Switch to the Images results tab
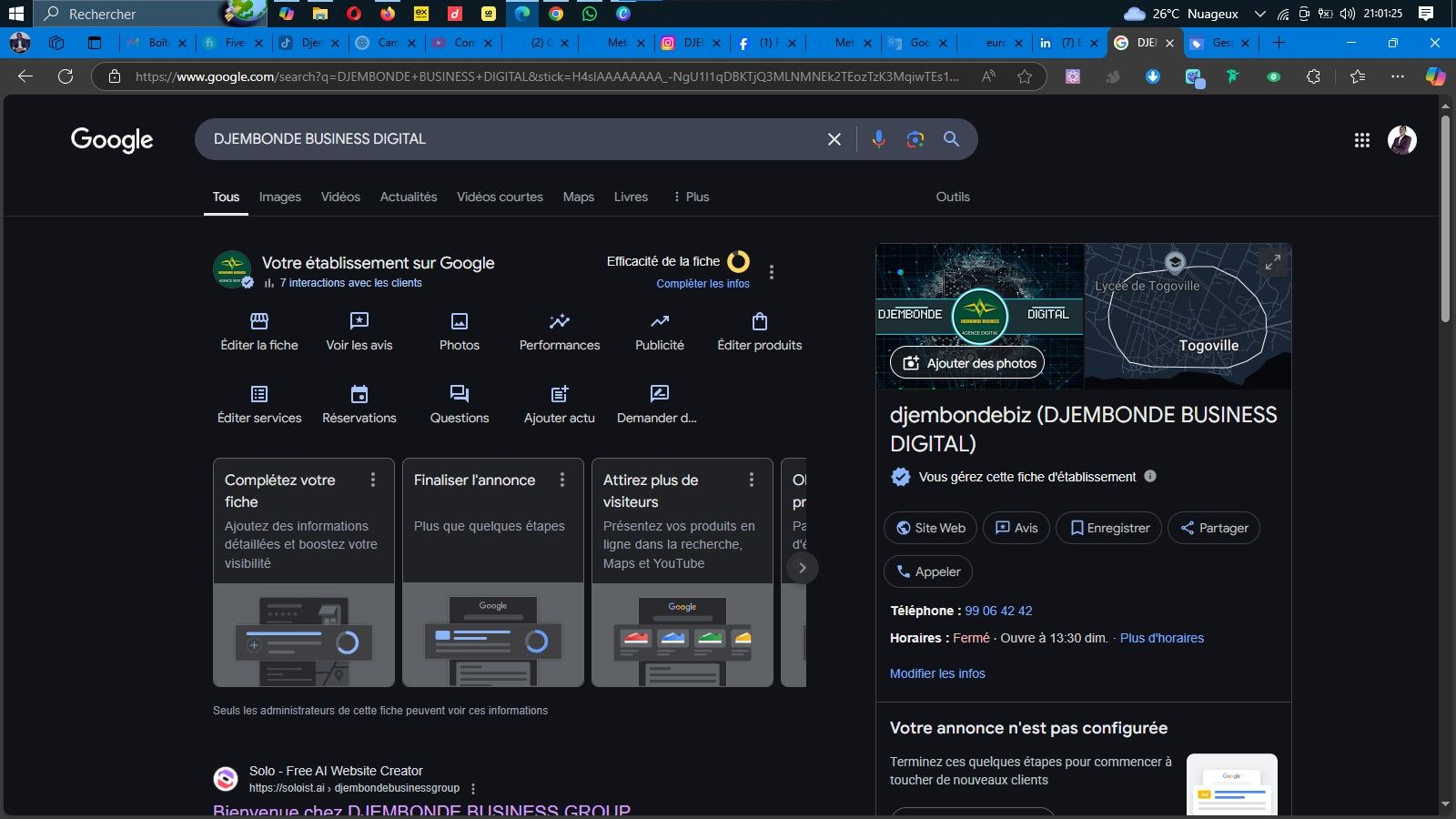1456x819 pixels. point(279,197)
